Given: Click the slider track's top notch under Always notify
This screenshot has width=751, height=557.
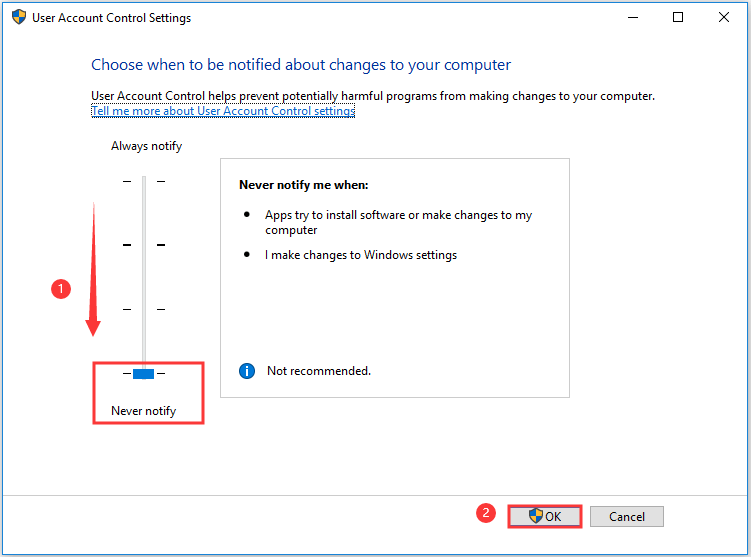Looking at the screenshot, I should point(144,182).
